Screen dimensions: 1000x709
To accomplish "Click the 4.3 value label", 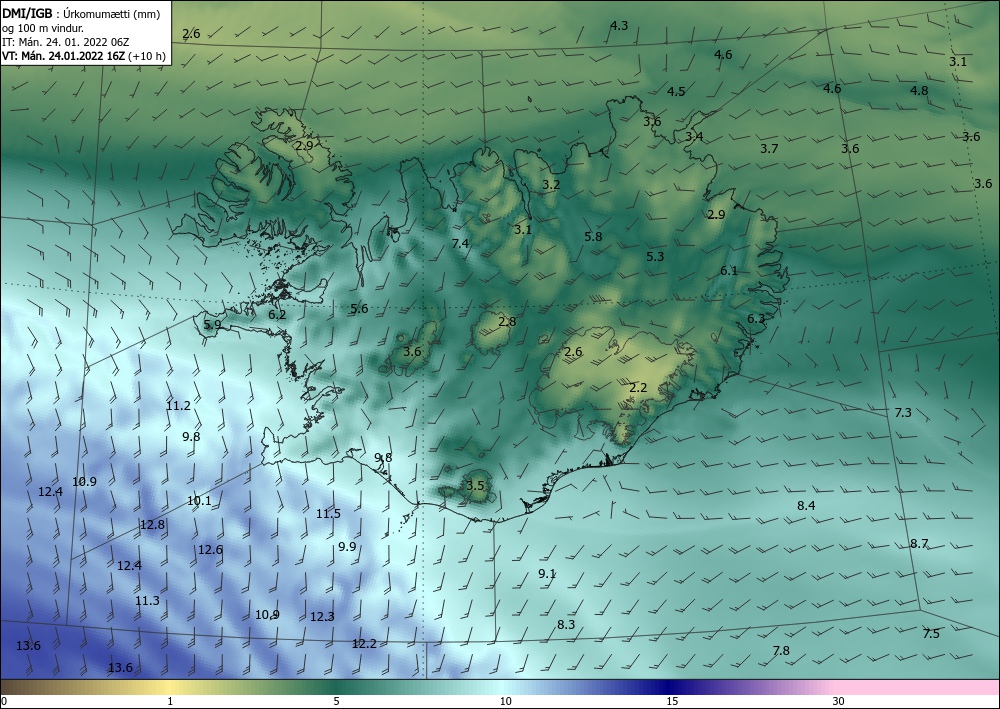I will (619, 26).
